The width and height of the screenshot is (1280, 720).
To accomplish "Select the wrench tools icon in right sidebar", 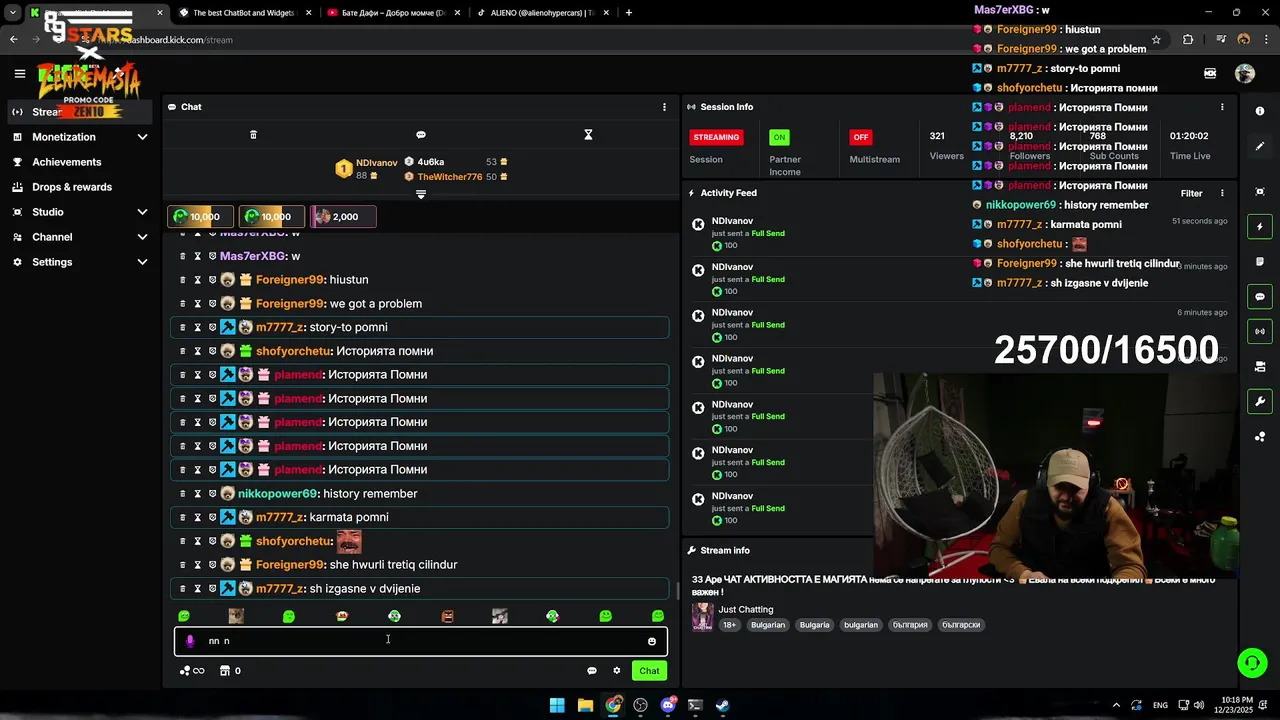I will coord(1260,402).
